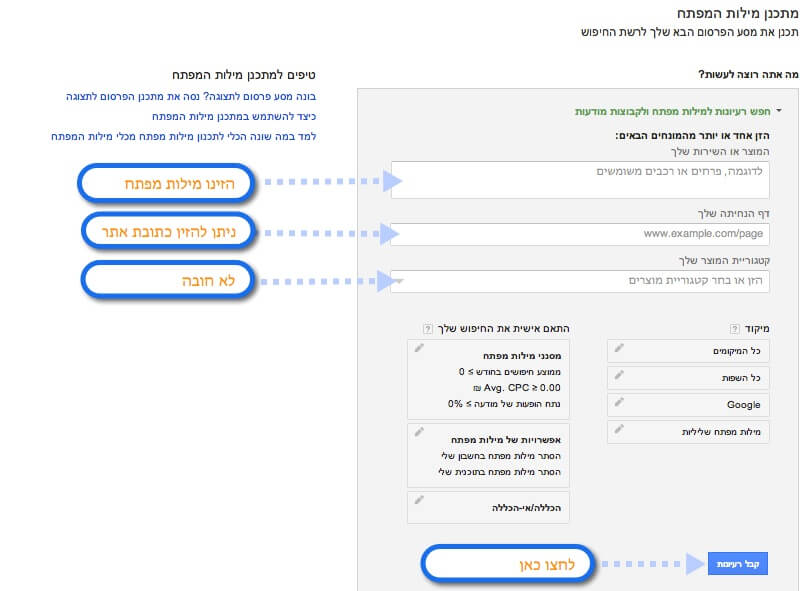Click the help icon beside התאם אישית את החיפוש שלך
Screen dimensions: 806x591
[427, 327]
